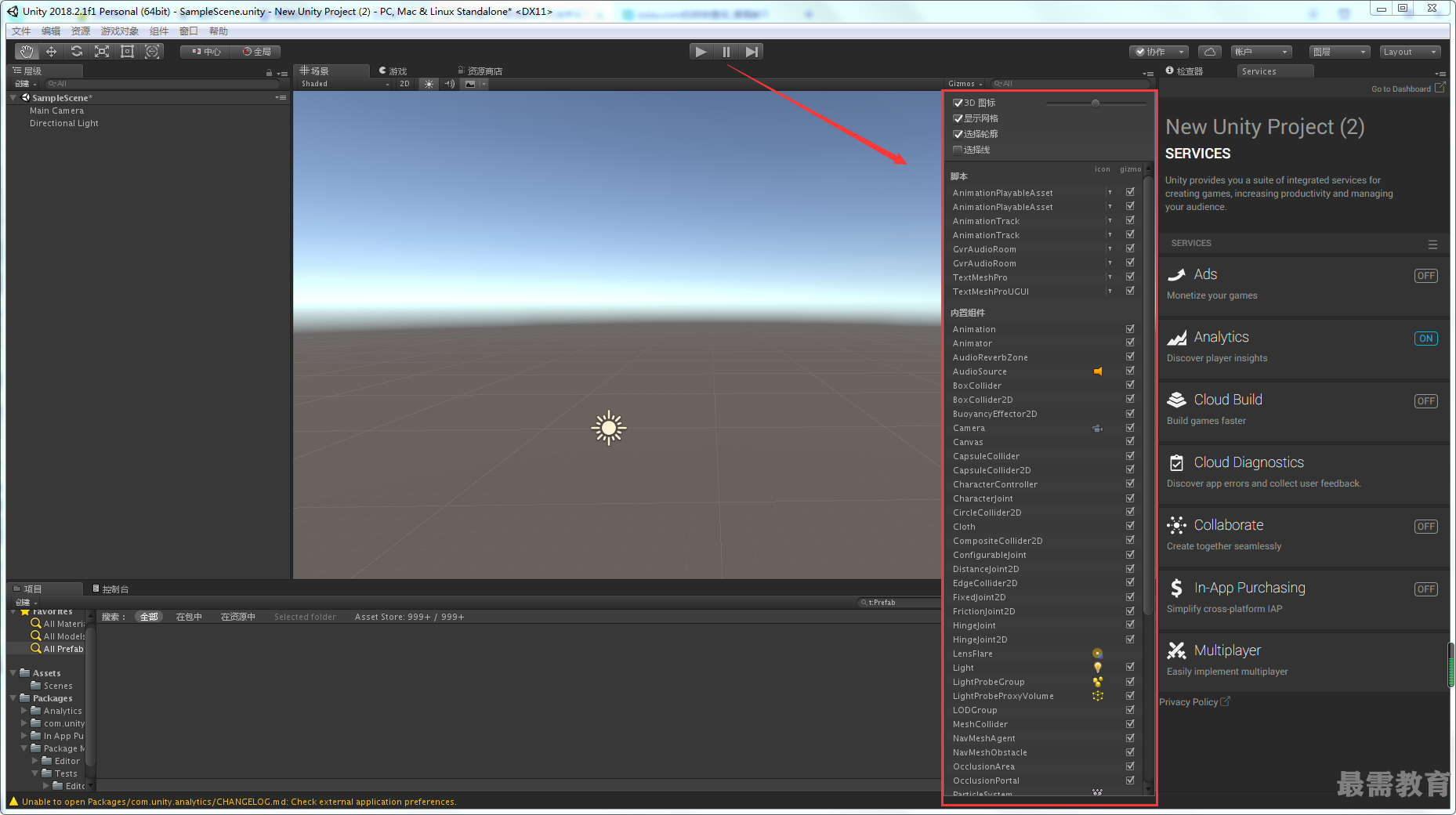Toggle 显示网格 checkbox
This screenshot has height=815, width=1456.
tap(958, 118)
